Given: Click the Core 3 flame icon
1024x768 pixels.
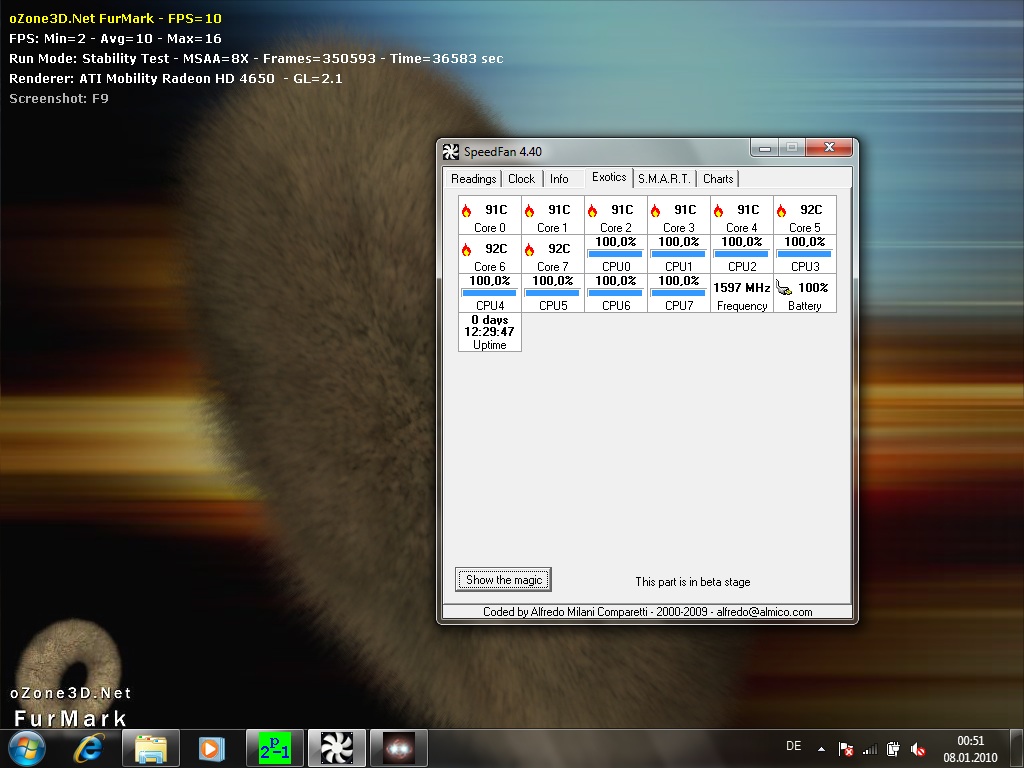Looking at the screenshot, I should pos(656,210).
